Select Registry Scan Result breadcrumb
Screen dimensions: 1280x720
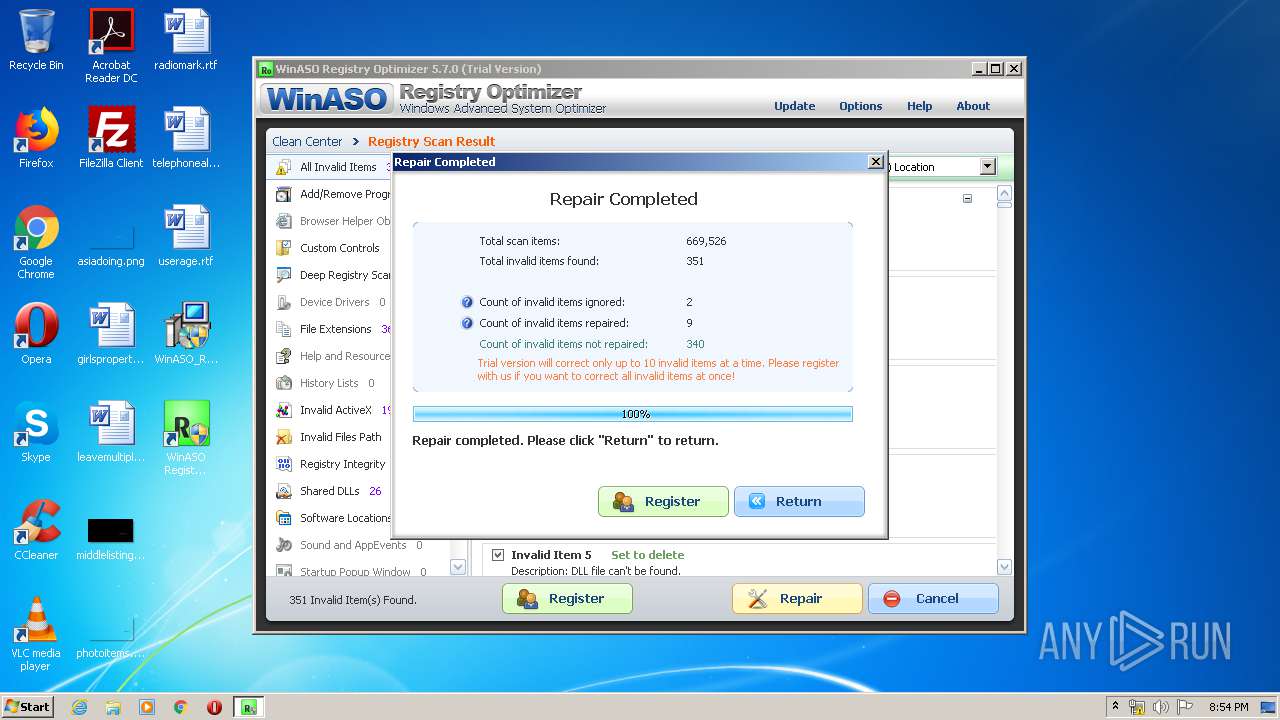coord(431,141)
